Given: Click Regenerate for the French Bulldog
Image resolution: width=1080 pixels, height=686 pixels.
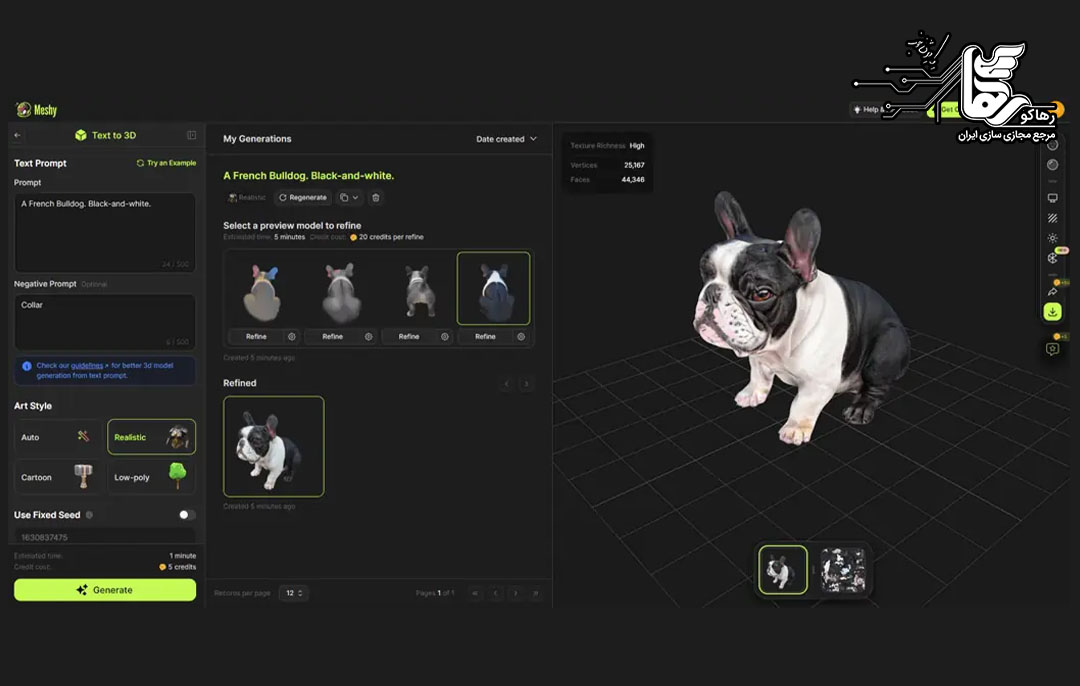Looking at the screenshot, I should coord(302,198).
